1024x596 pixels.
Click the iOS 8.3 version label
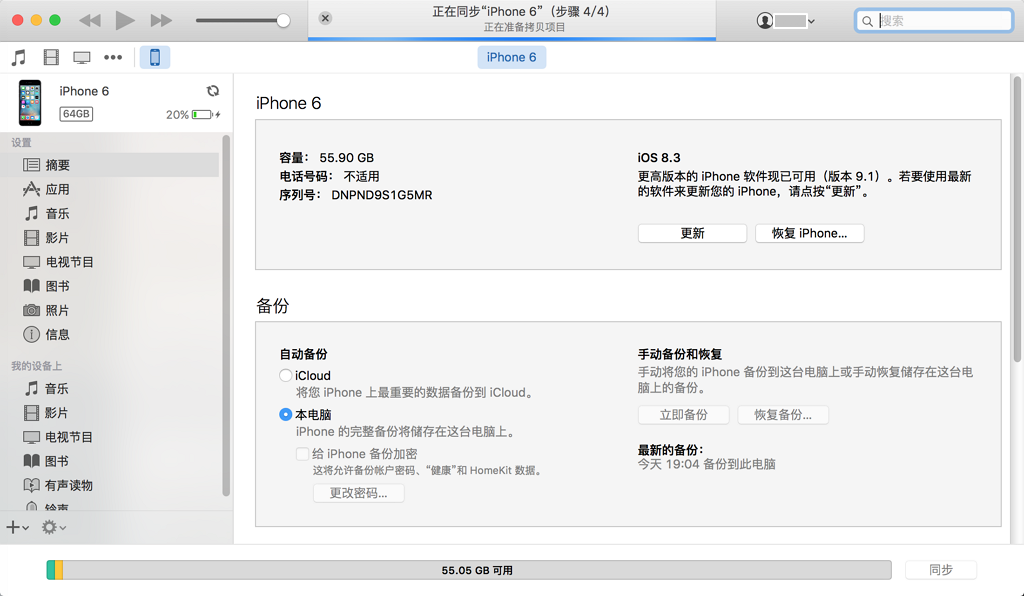[x=659, y=158]
